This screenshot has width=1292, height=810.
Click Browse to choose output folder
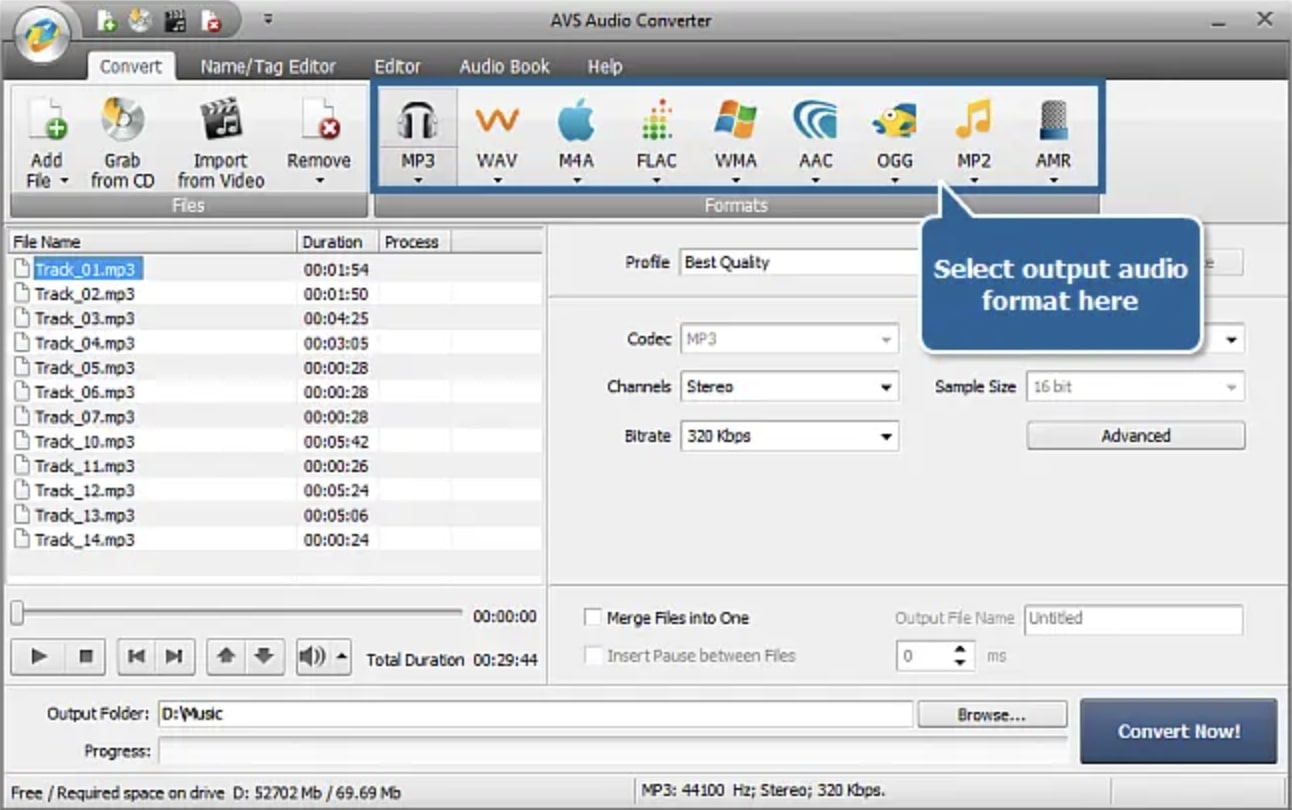tap(991, 715)
